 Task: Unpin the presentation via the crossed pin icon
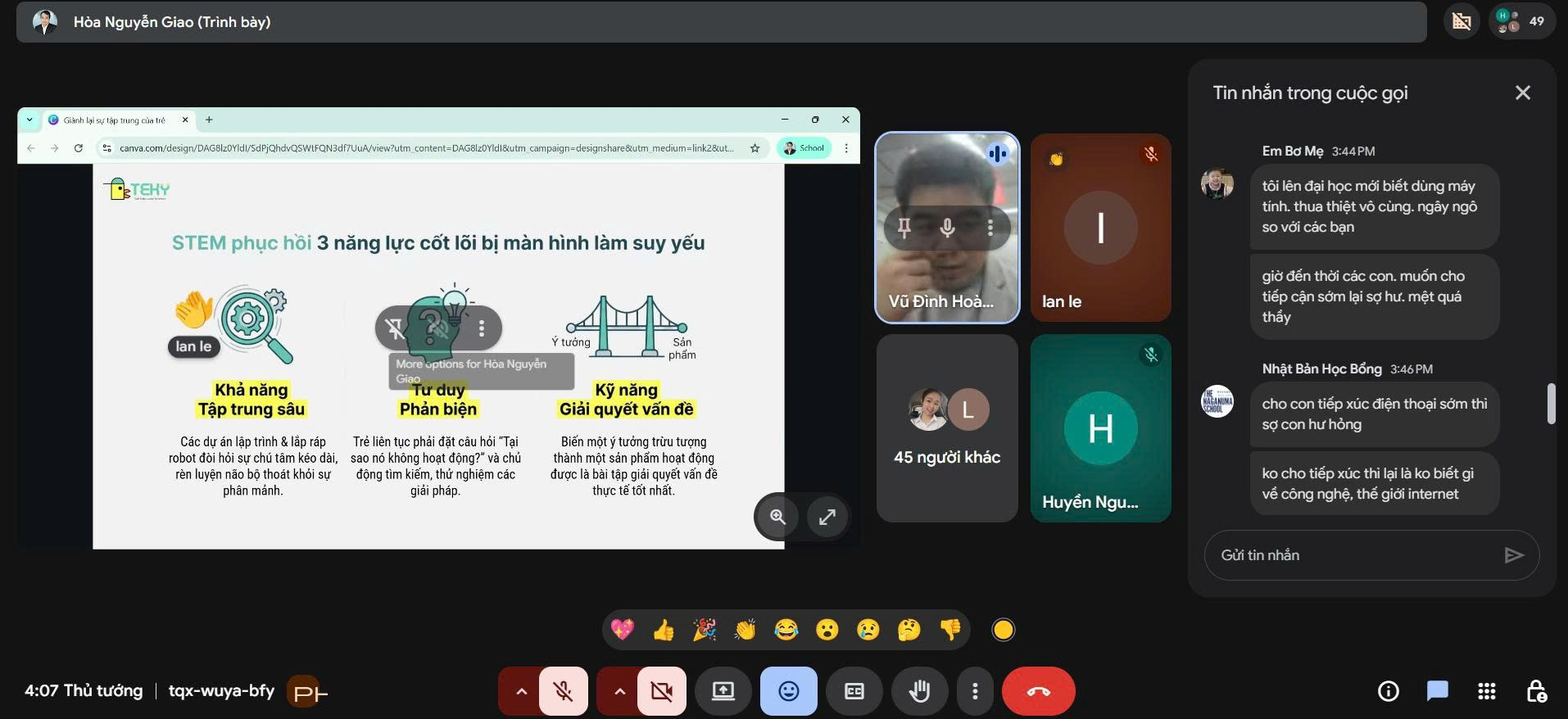click(x=395, y=328)
